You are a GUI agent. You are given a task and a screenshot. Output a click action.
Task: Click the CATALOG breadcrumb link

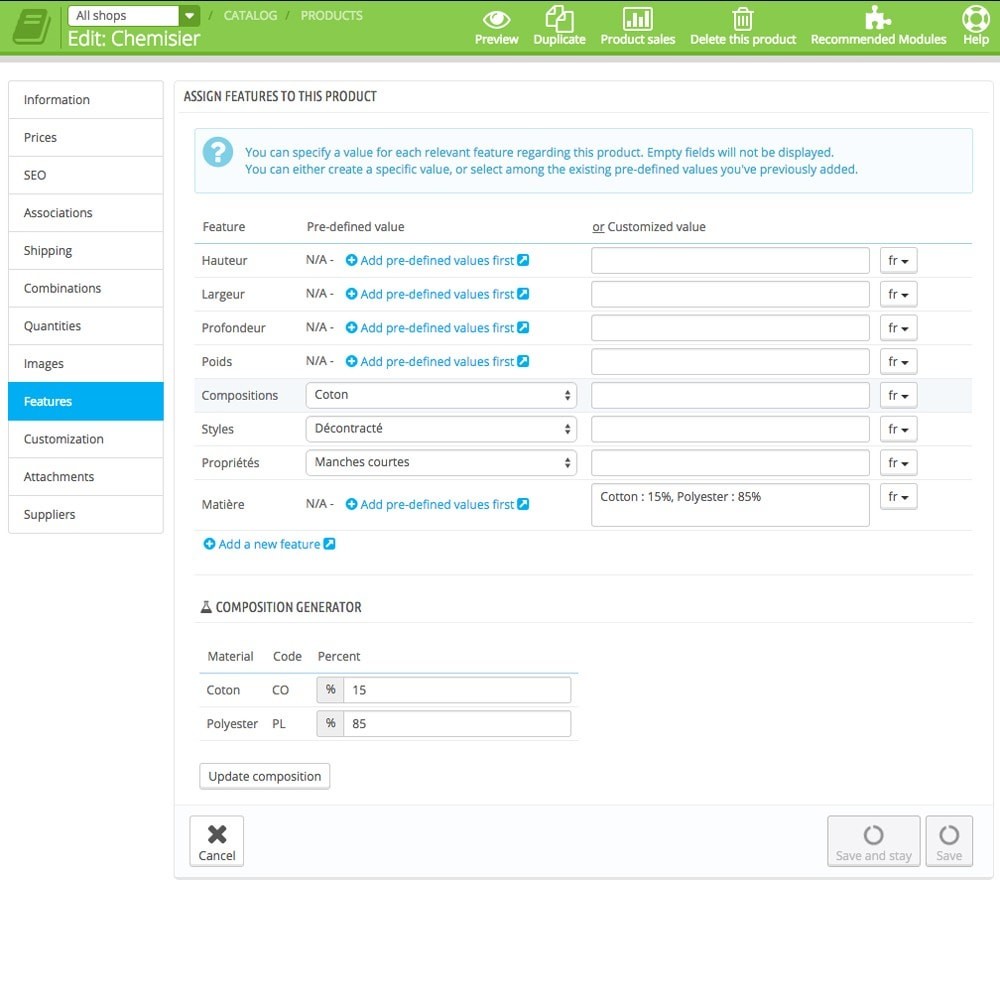tap(250, 15)
